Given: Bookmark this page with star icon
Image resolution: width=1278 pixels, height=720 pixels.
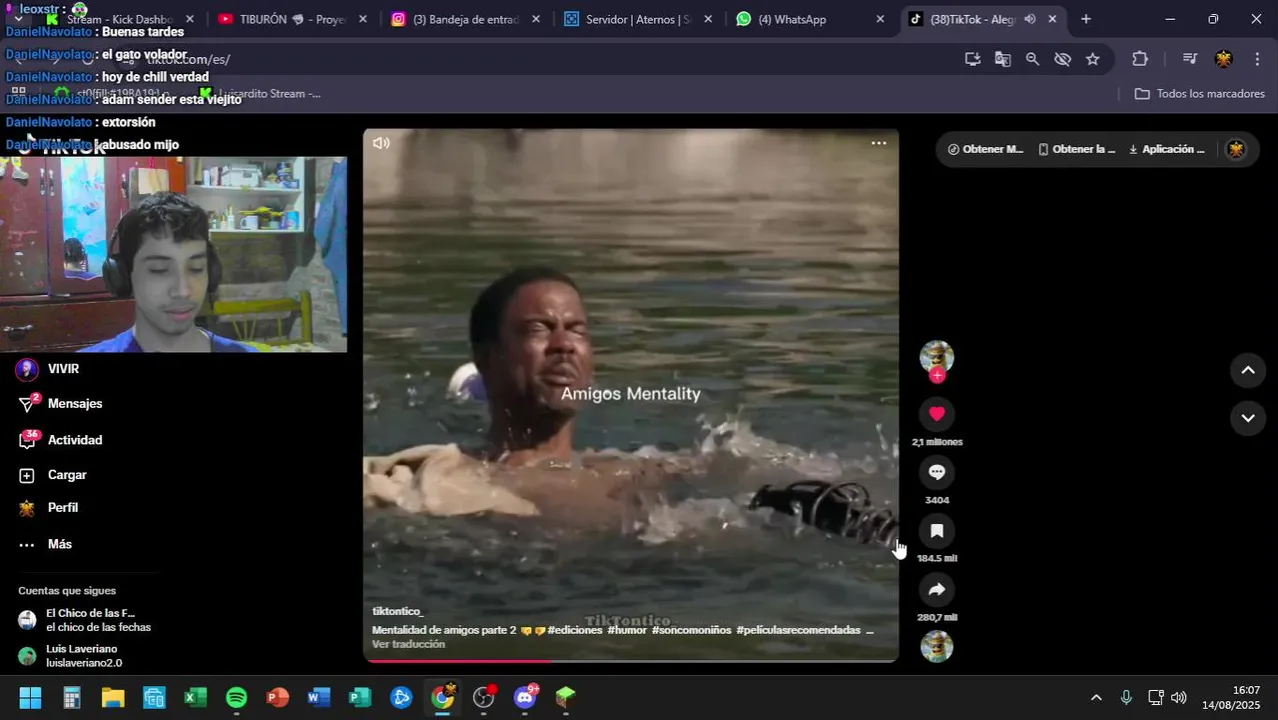Looking at the screenshot, I should pyautogui.click(x=1093, y=59).
